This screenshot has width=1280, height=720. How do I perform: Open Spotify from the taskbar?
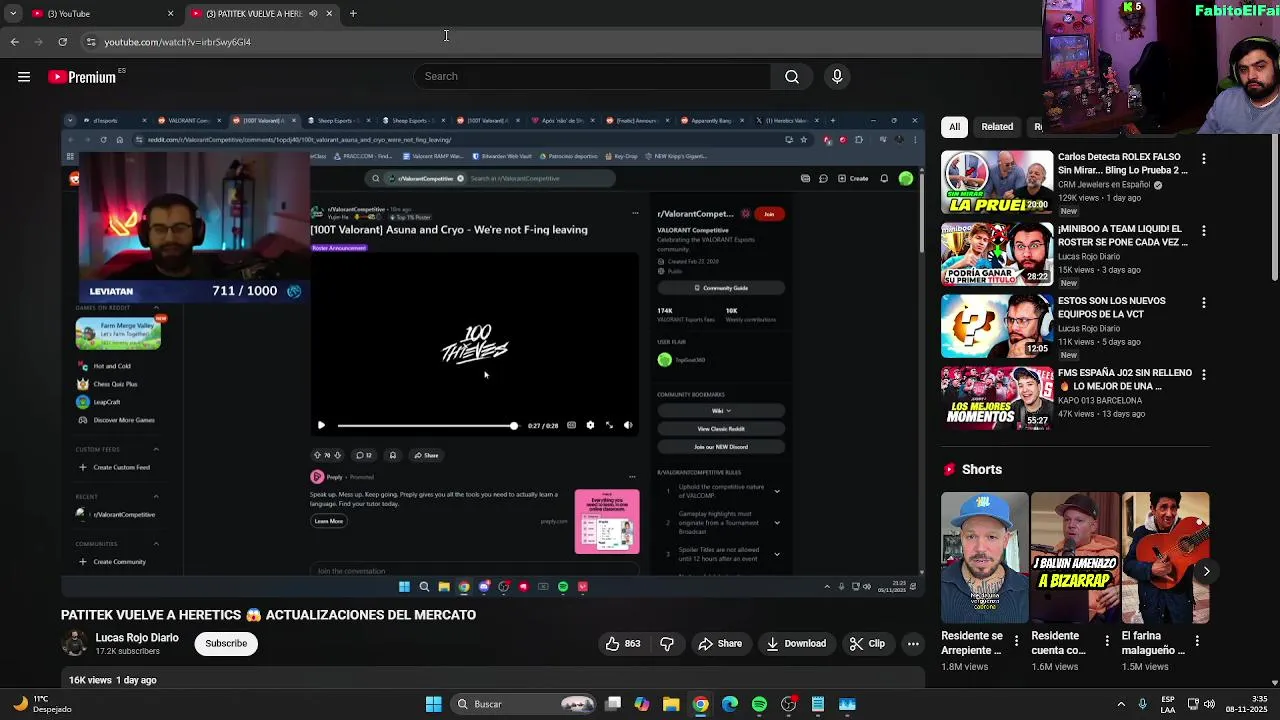point(759,704)
